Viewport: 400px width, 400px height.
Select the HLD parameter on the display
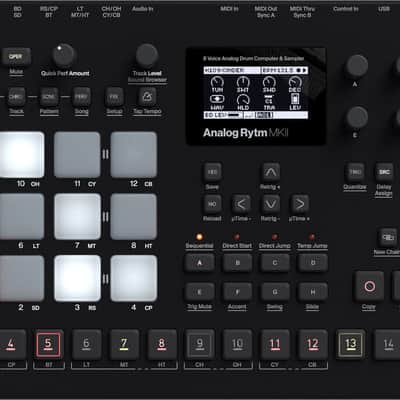coord(243,102)
